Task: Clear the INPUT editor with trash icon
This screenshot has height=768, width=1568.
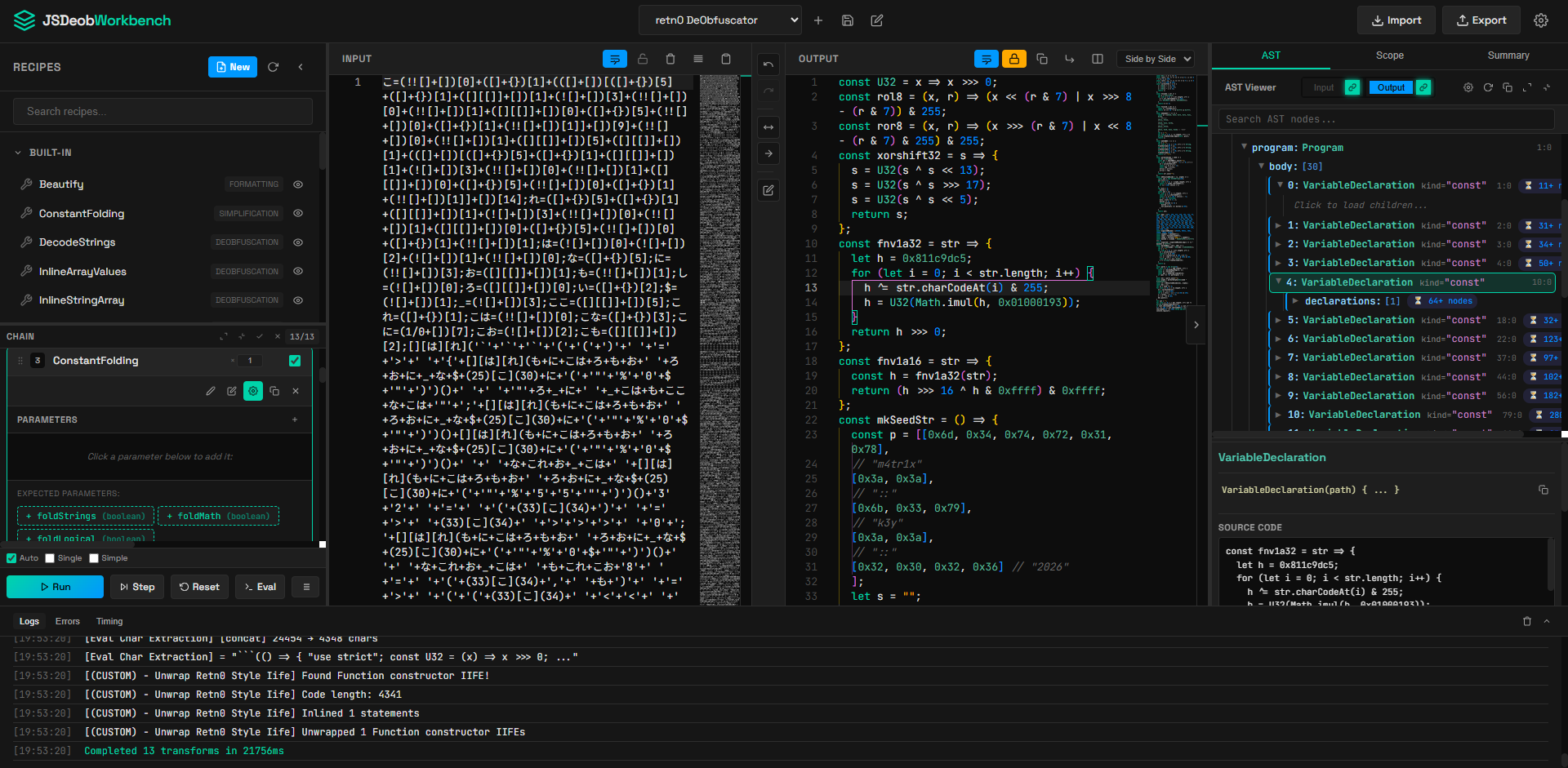Action: click(670, 59)
